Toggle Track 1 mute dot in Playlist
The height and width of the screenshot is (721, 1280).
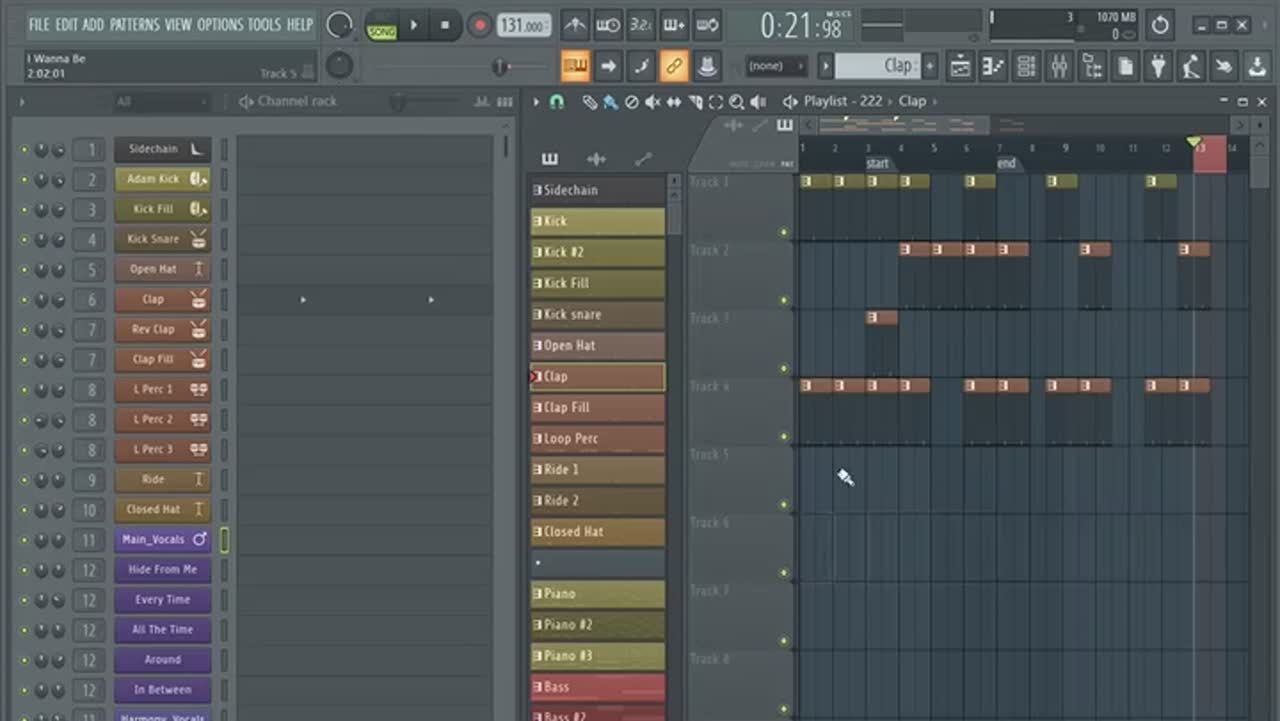pyautogui.click(x=783, y=232)
